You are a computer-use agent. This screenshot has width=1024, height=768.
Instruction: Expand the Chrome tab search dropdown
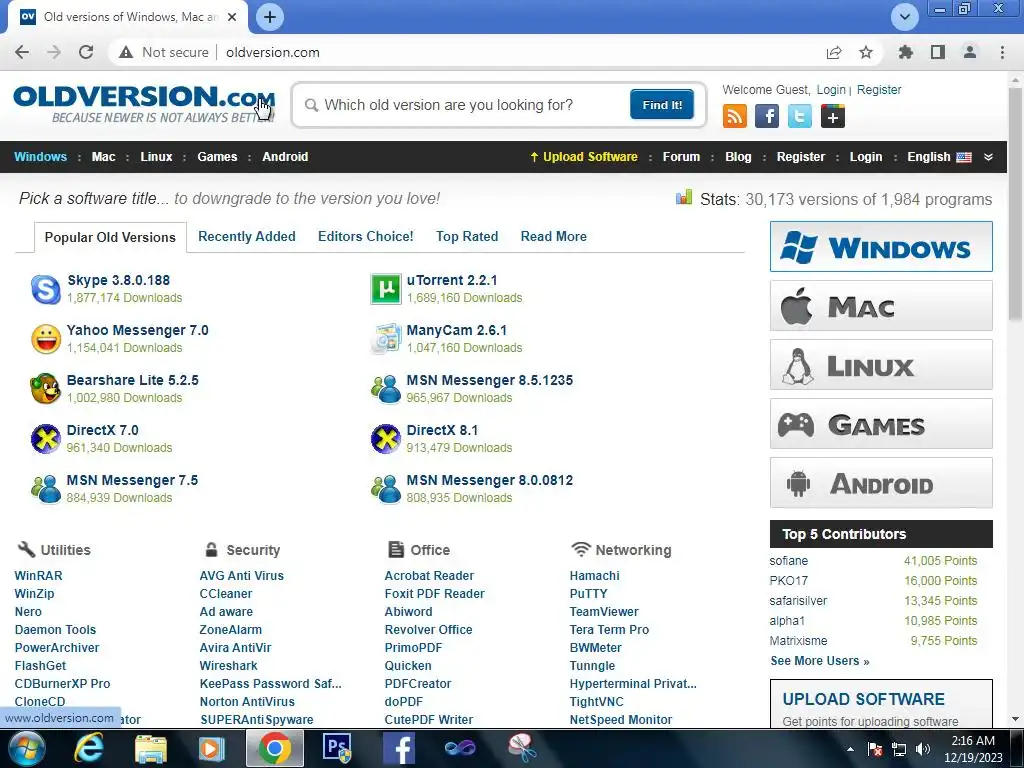click(905, 17)
